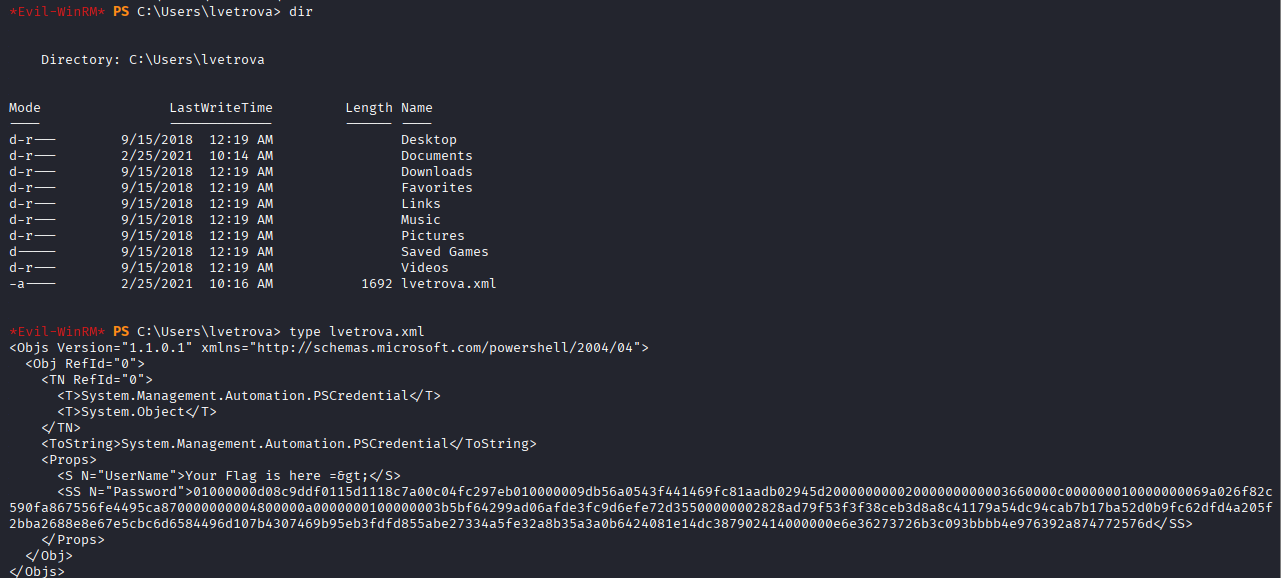Click the Name column header
The width and height of the screenshot is (1281, 578).
click(x=417, y=108)
